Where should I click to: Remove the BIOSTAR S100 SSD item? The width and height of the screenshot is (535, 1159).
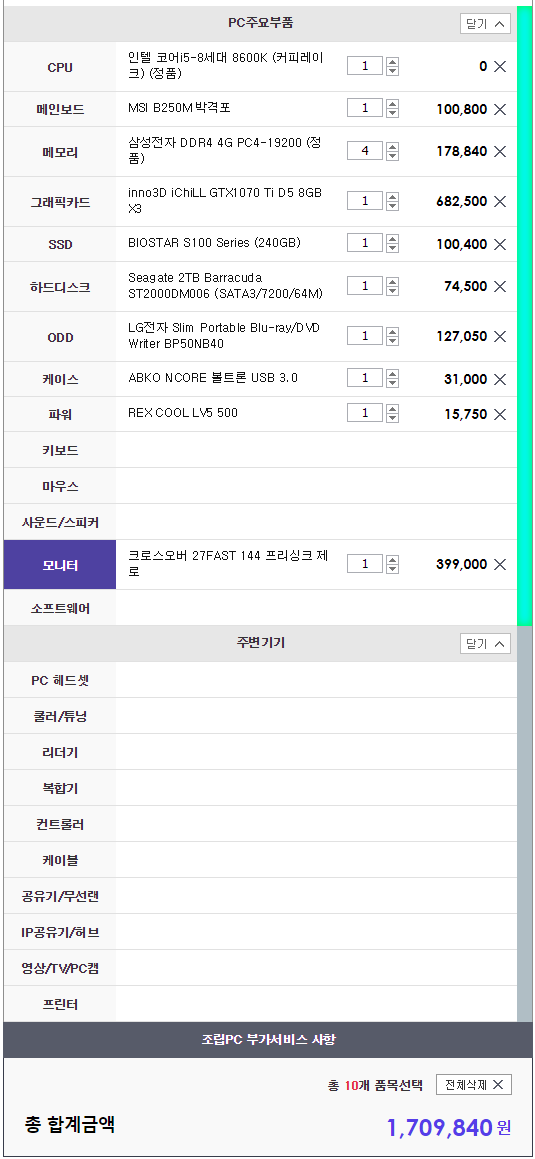tap(500, 244)
